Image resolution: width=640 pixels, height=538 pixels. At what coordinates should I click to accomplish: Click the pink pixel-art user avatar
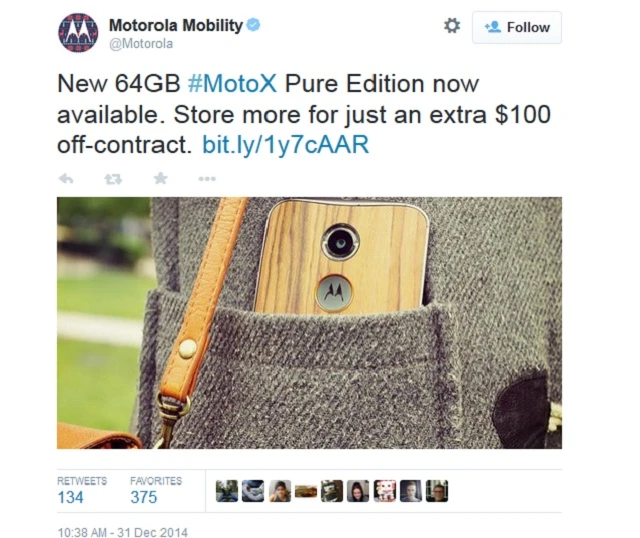[x=384, y=491]
